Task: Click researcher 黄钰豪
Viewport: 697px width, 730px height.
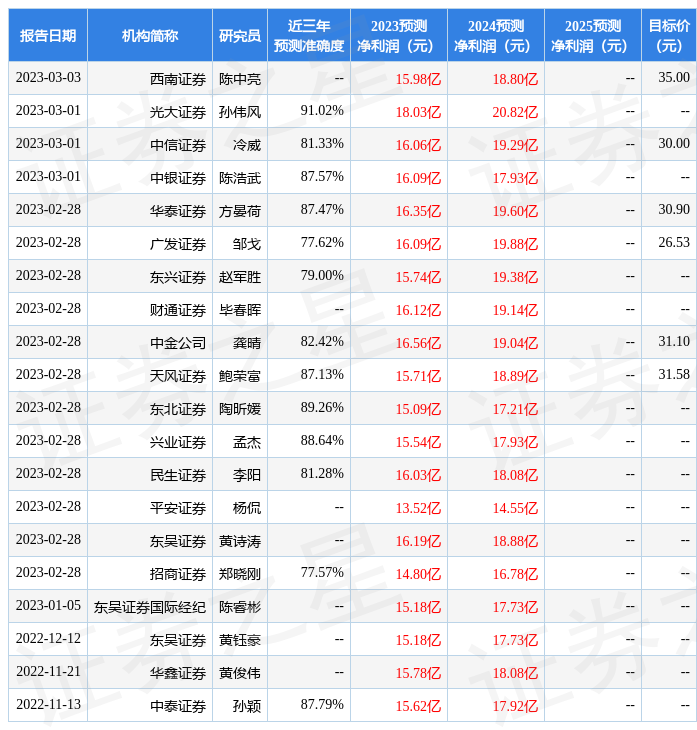Action: pyautogui.click(x=240, y=641)
